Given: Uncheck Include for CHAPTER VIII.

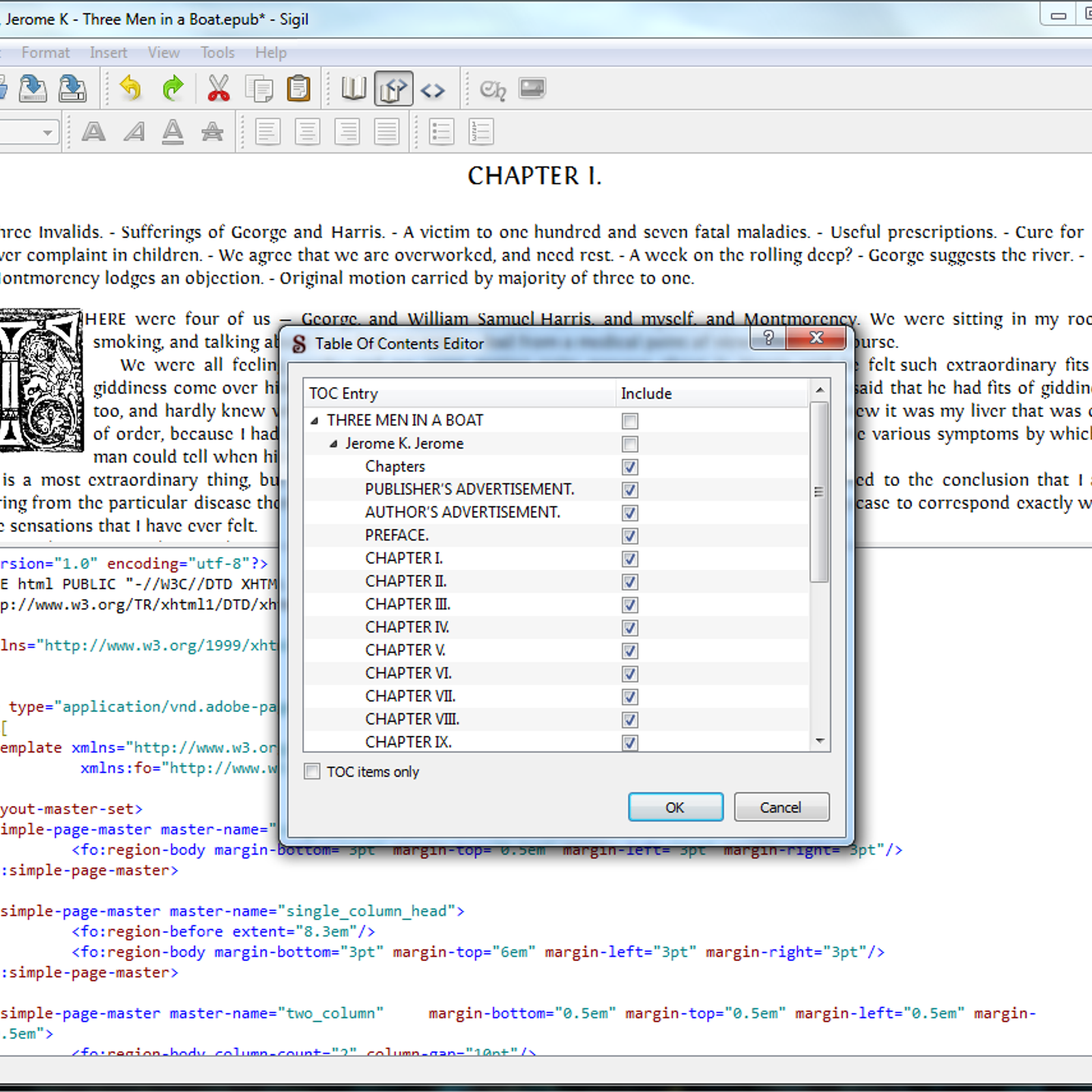Looking at the screenshot, I should click(x=630, y=719).
